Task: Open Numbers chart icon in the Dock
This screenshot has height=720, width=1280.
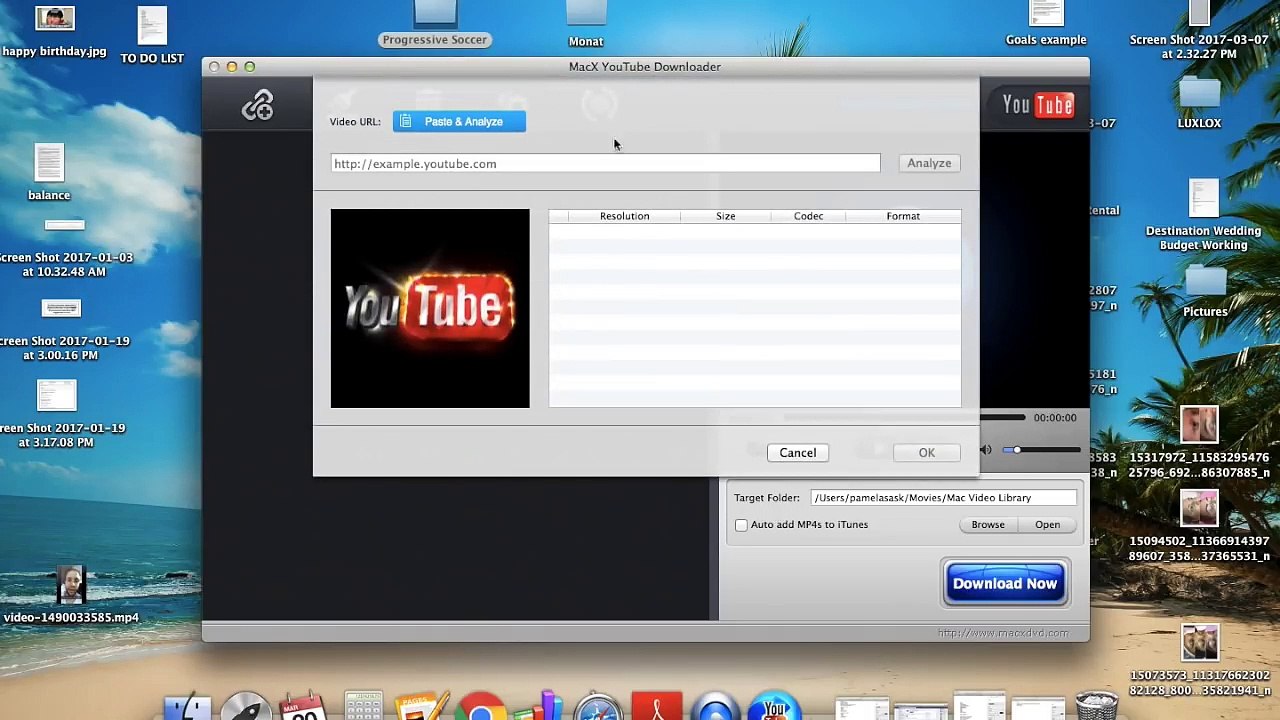Action: point(540,706)
